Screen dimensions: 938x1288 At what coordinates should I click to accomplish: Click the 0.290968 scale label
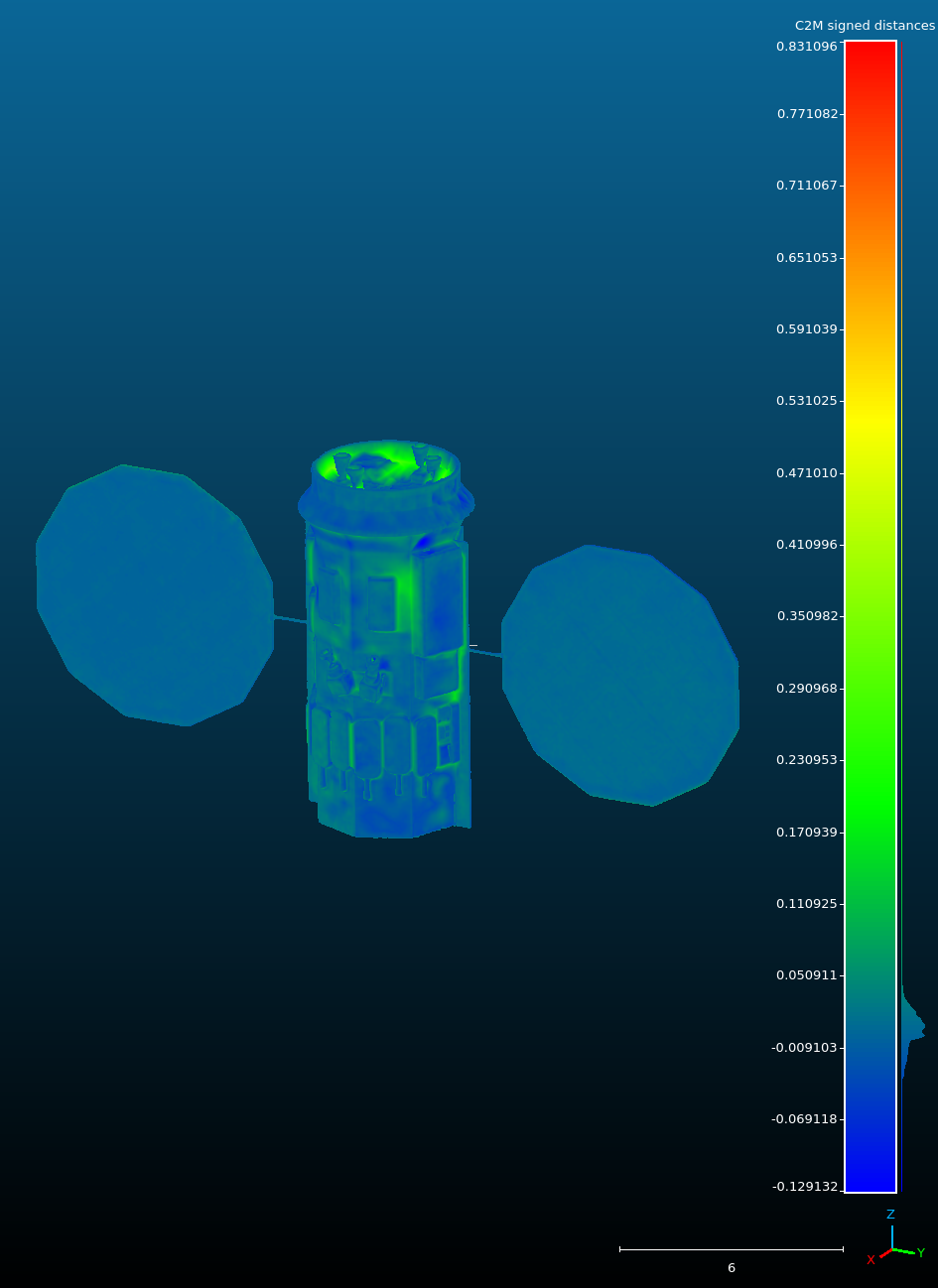[x=806, y=689]
